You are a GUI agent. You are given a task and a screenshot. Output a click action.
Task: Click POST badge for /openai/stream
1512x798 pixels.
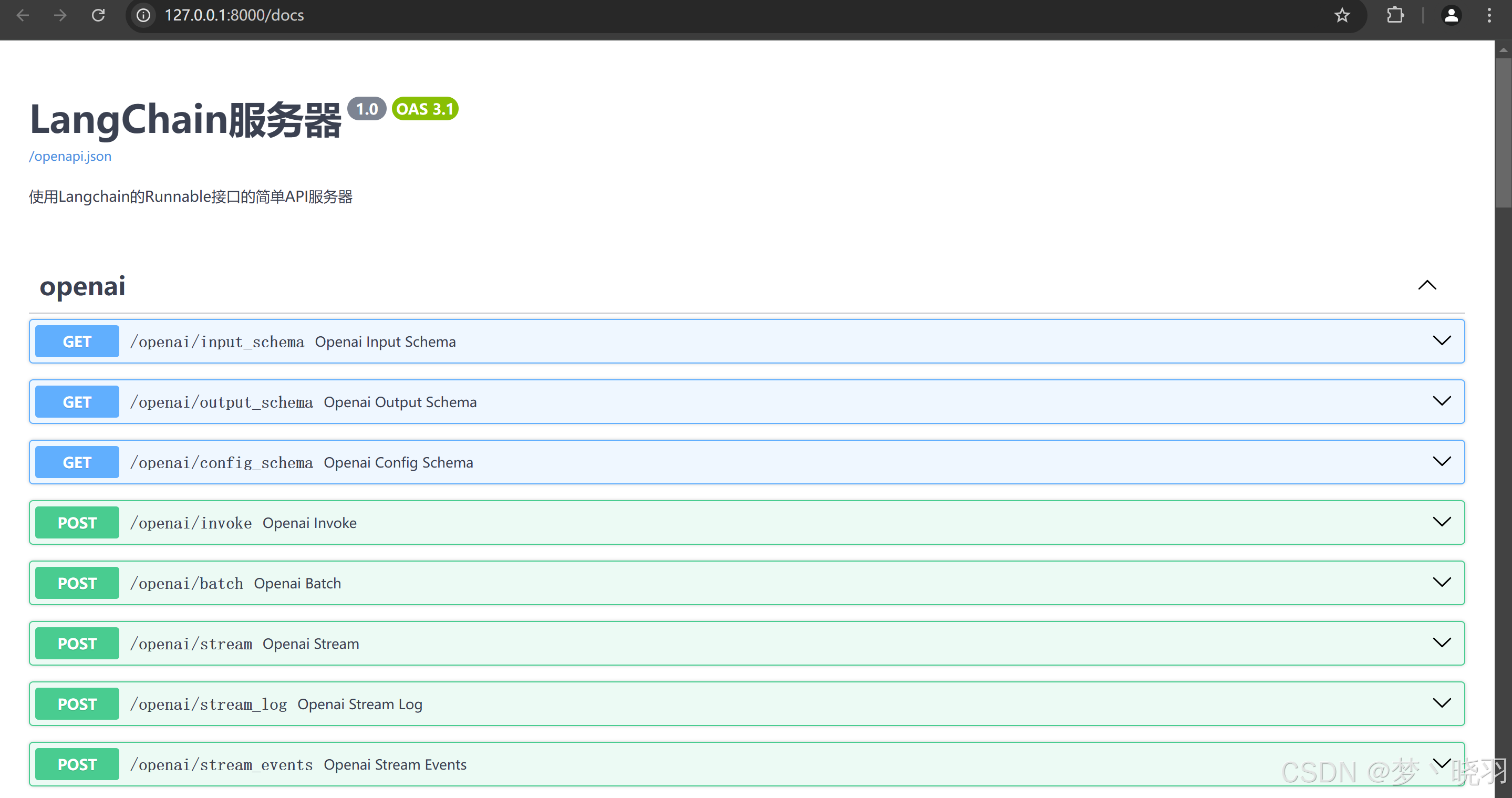[77, 644]
